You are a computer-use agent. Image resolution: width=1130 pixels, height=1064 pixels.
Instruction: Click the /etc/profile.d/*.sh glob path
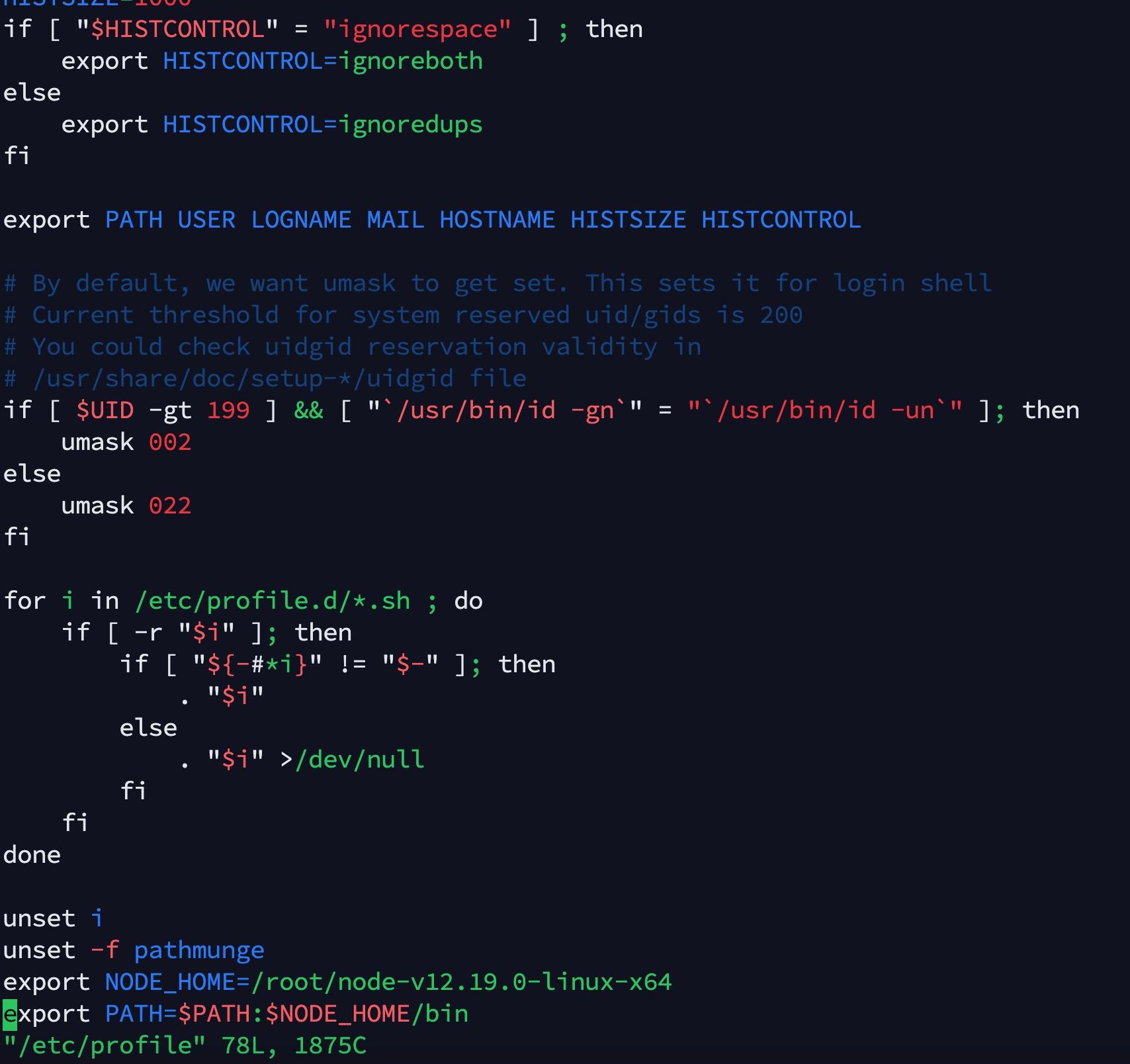[x=272, y=601]
